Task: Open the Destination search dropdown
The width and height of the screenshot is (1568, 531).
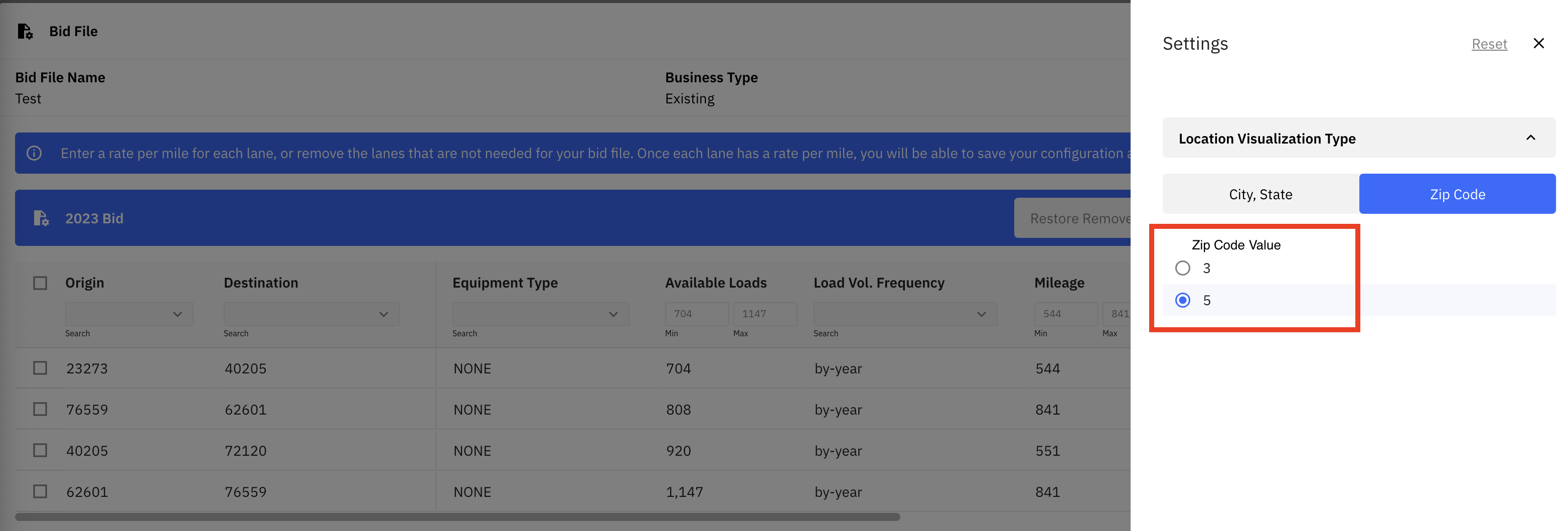Action: 311,314
